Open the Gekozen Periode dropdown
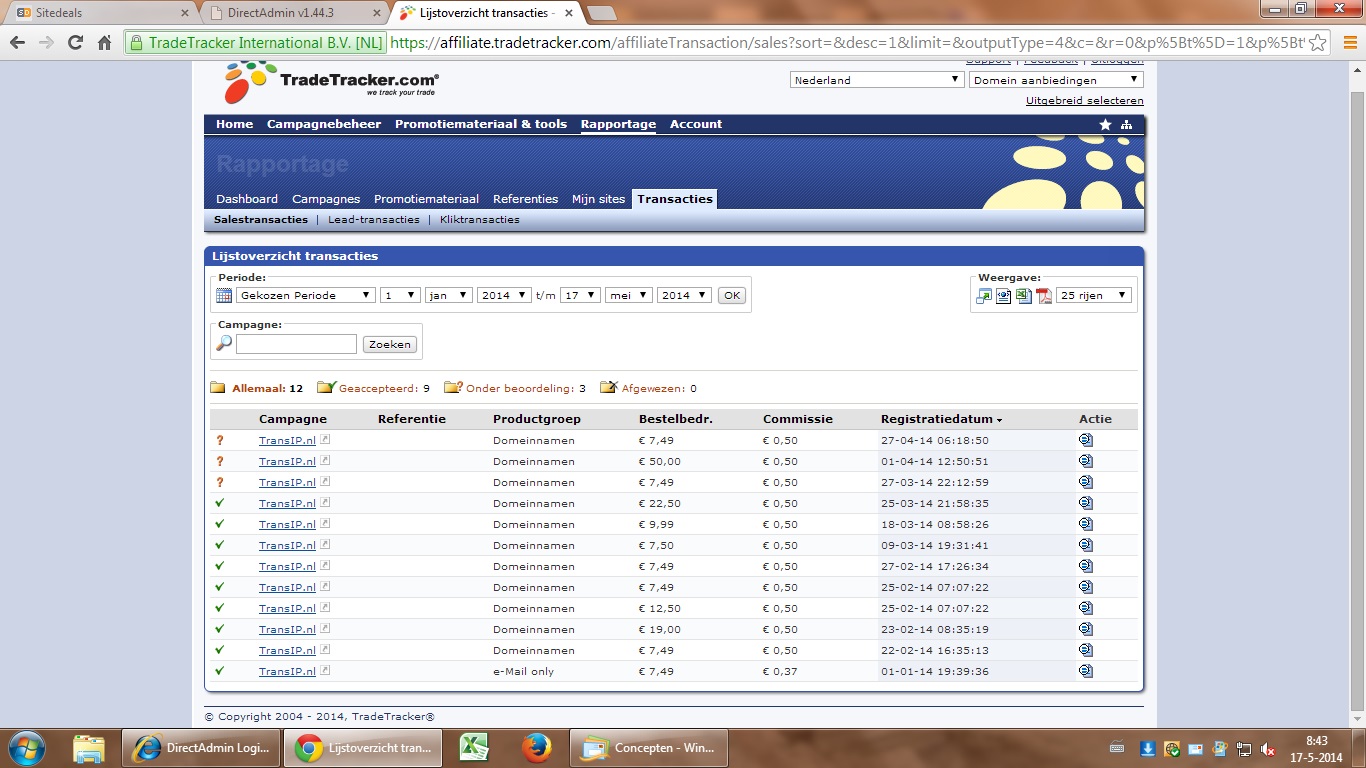The width and height of the screenshot is (1366, 768). tap(306, 295)
